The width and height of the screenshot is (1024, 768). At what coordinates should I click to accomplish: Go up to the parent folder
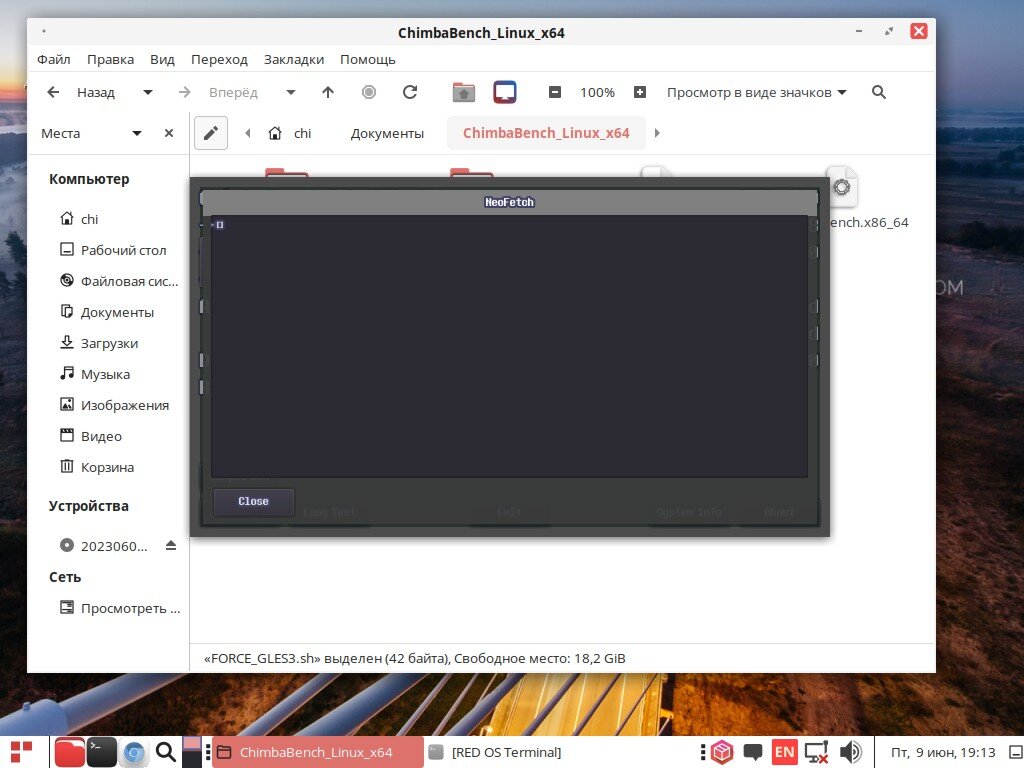coord(328,92)
